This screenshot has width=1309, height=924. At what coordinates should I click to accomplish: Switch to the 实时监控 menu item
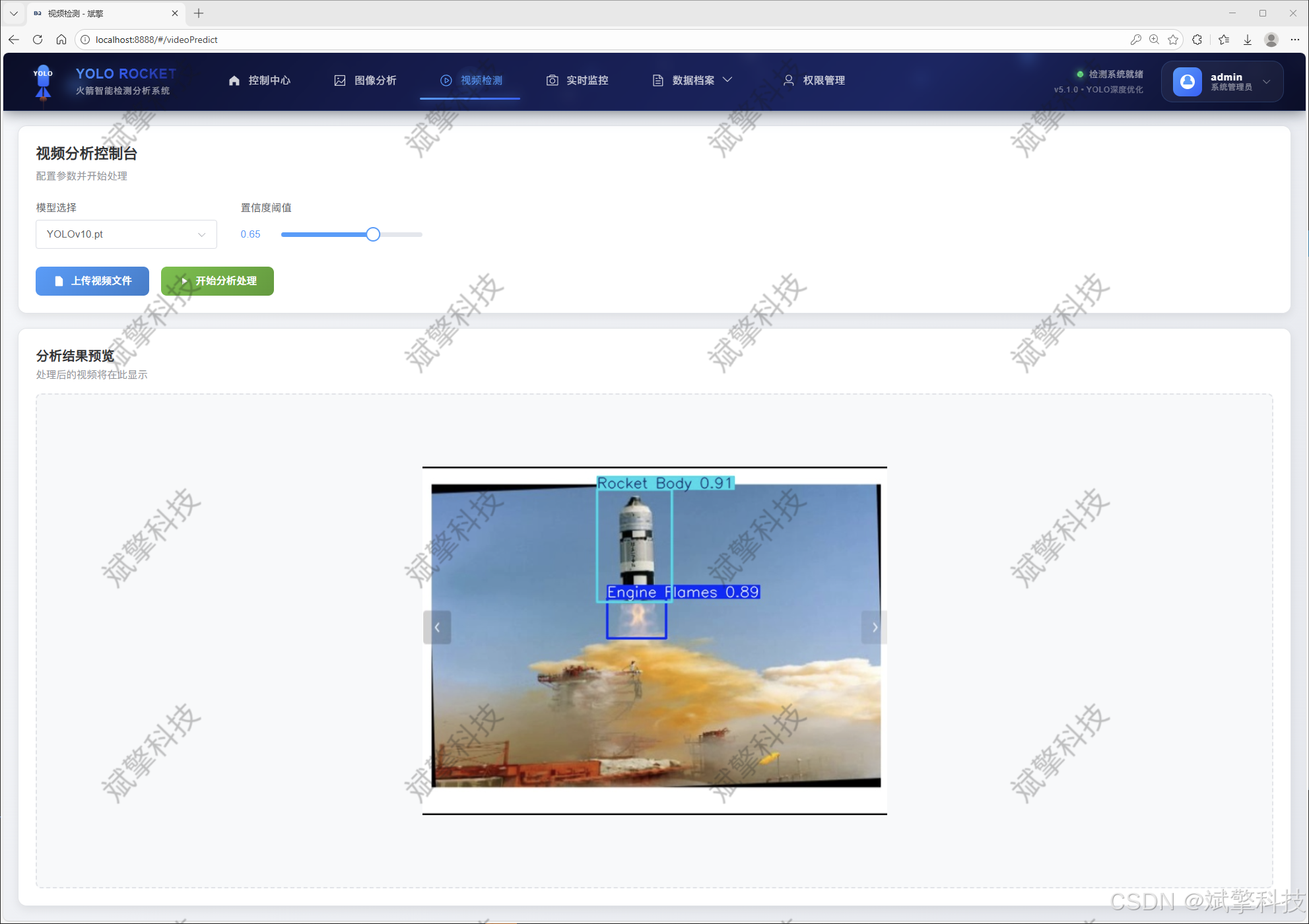tap(578, 81)
